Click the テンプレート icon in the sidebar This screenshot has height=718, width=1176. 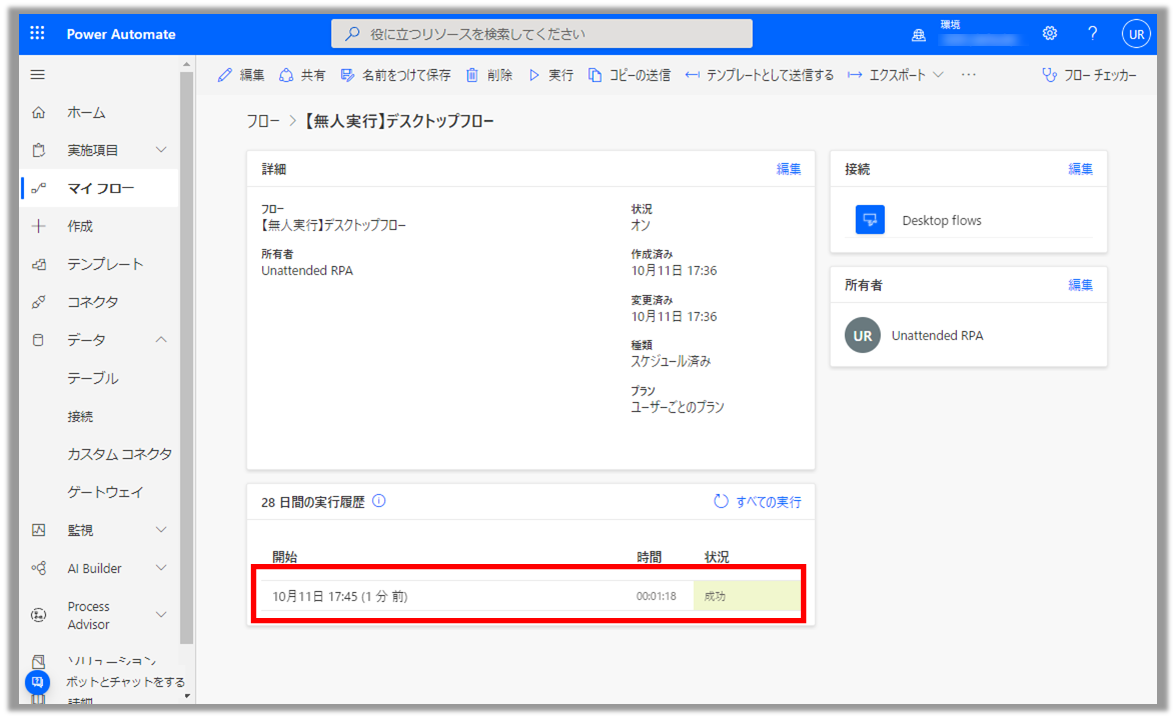(39, 264)
